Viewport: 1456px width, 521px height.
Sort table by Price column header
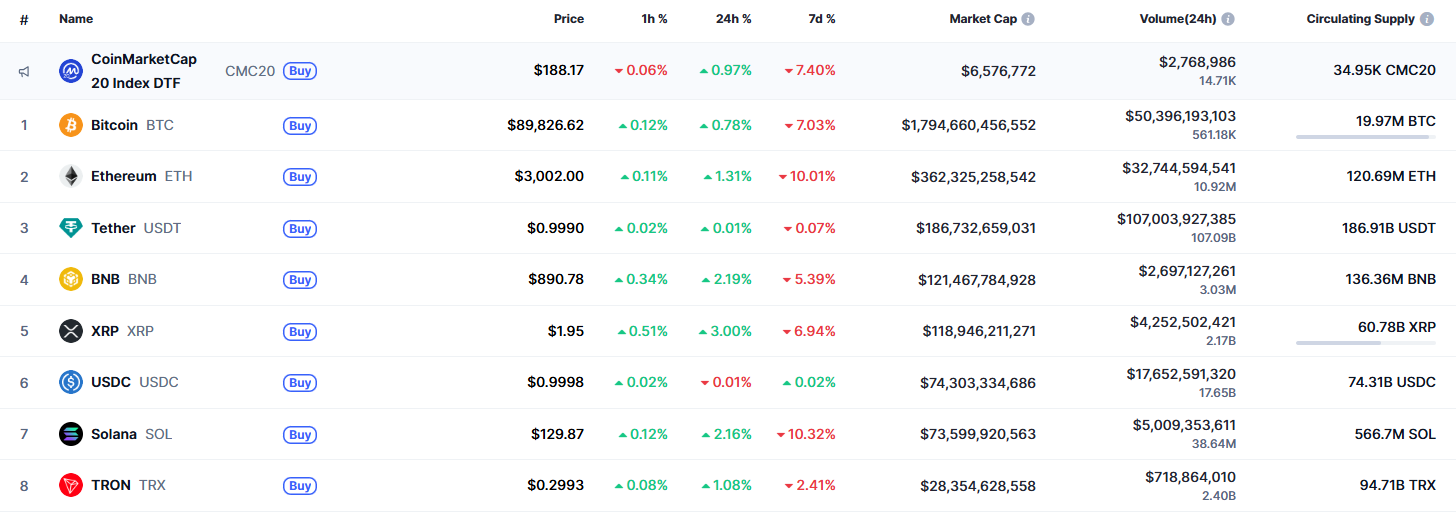[x=568, y=19]
